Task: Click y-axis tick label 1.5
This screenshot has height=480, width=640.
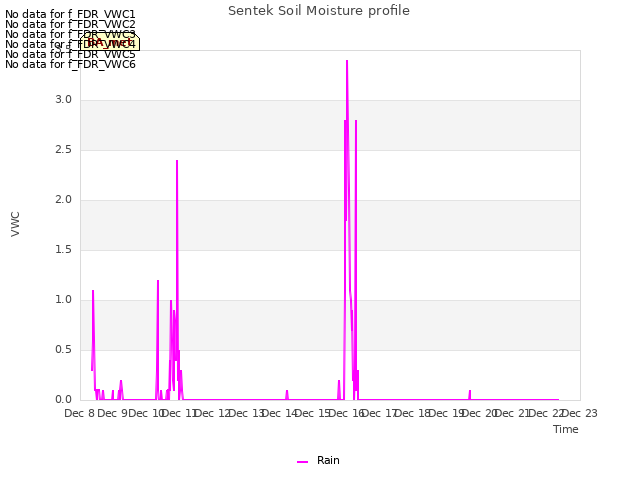Action: pos(63,250)
